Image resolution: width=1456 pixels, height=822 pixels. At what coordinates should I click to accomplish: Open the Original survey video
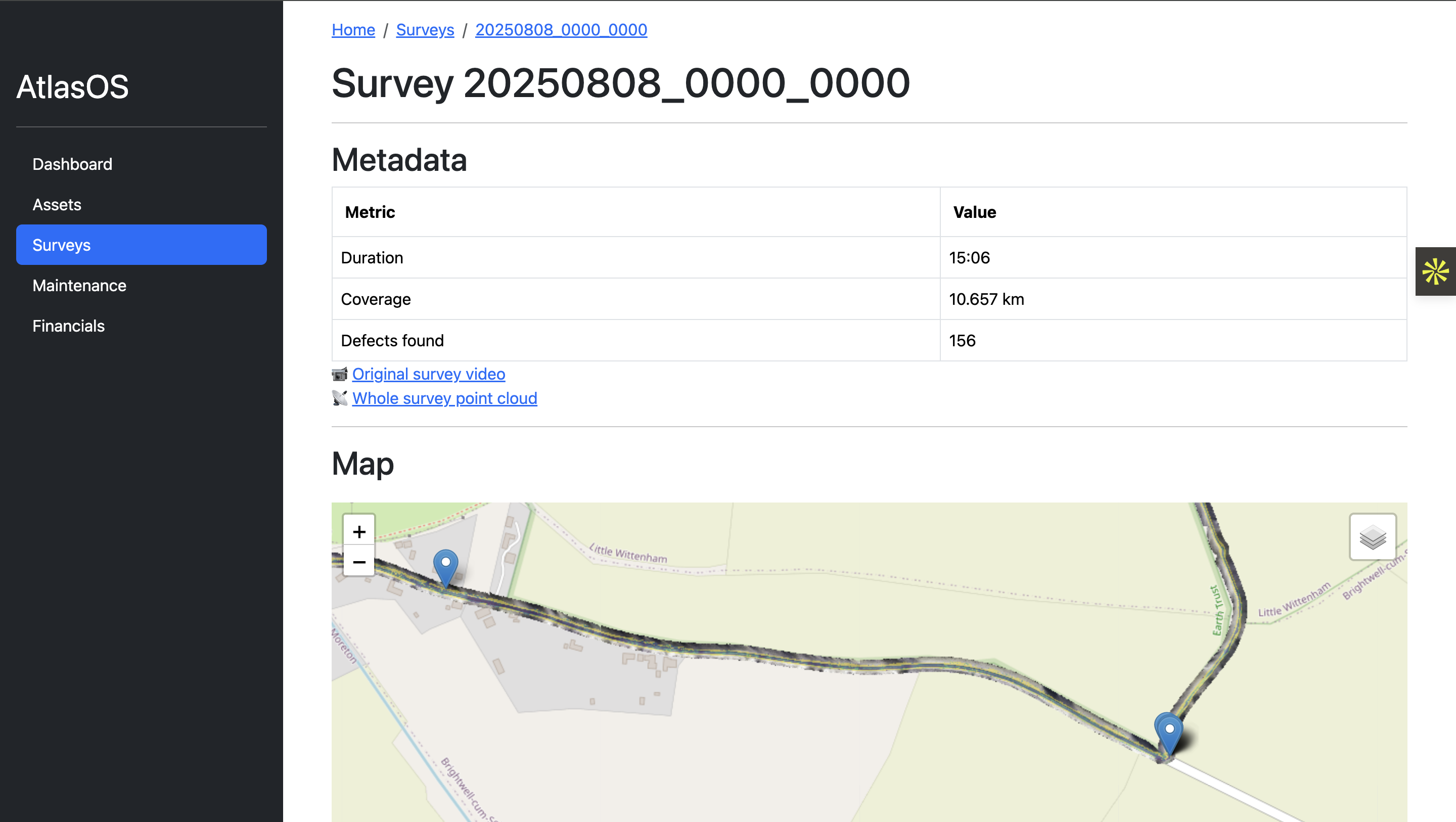428,374
